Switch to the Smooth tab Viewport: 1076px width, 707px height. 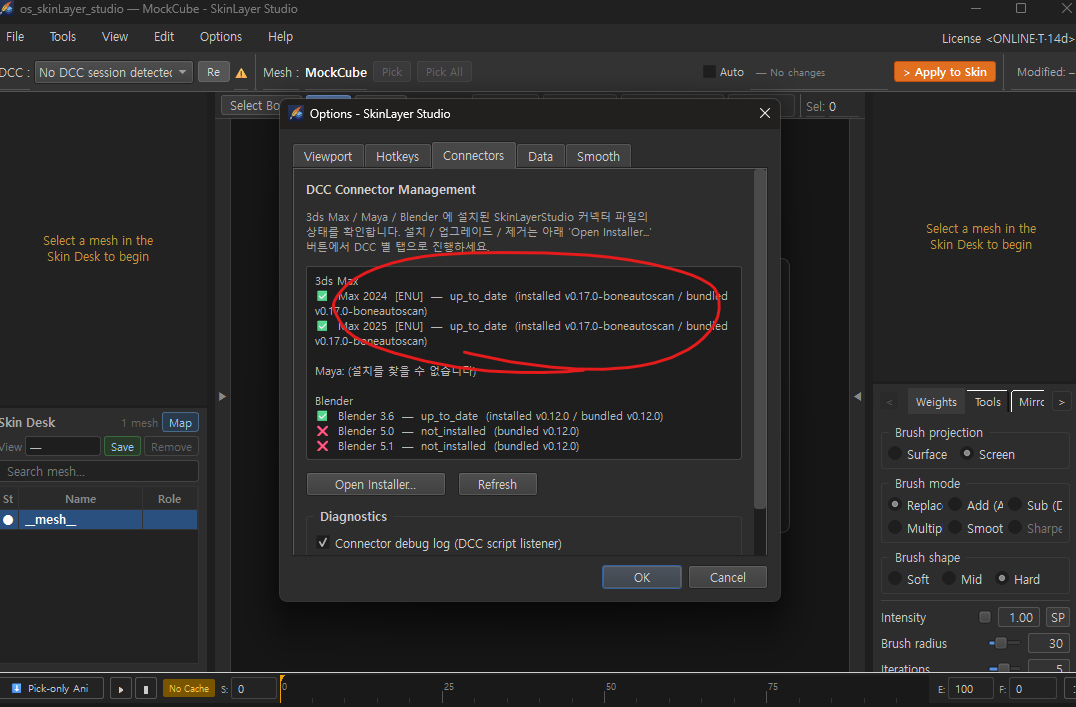(x=598, y=157)
